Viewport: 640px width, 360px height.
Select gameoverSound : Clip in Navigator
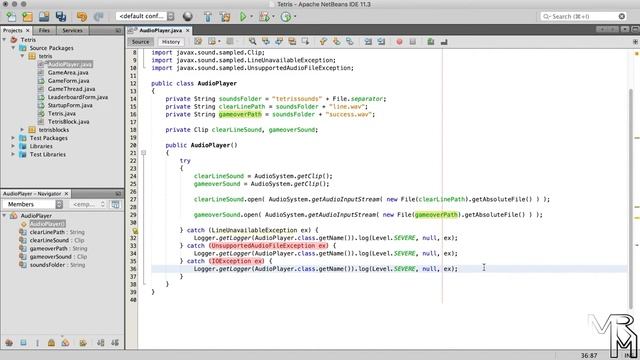pos(58,257)
